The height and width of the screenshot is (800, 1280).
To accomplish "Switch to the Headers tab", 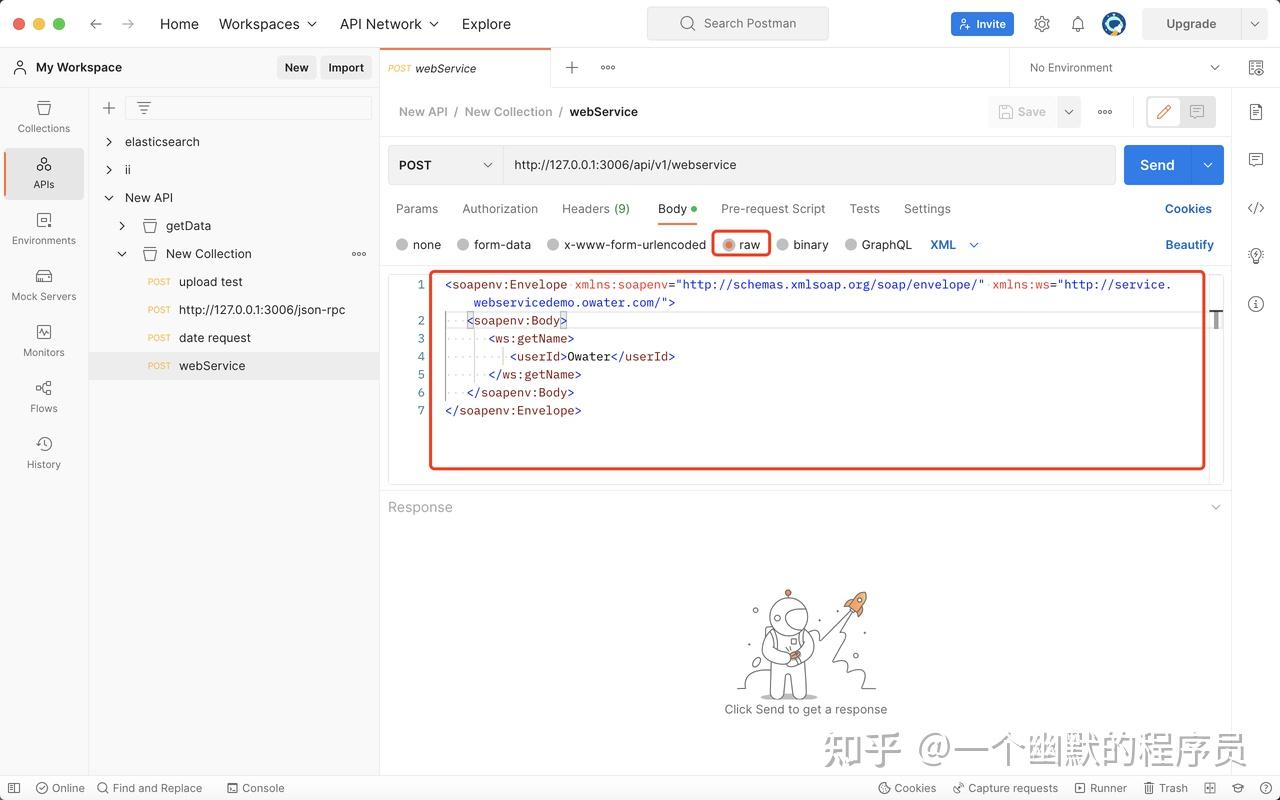I will (595, 208).
